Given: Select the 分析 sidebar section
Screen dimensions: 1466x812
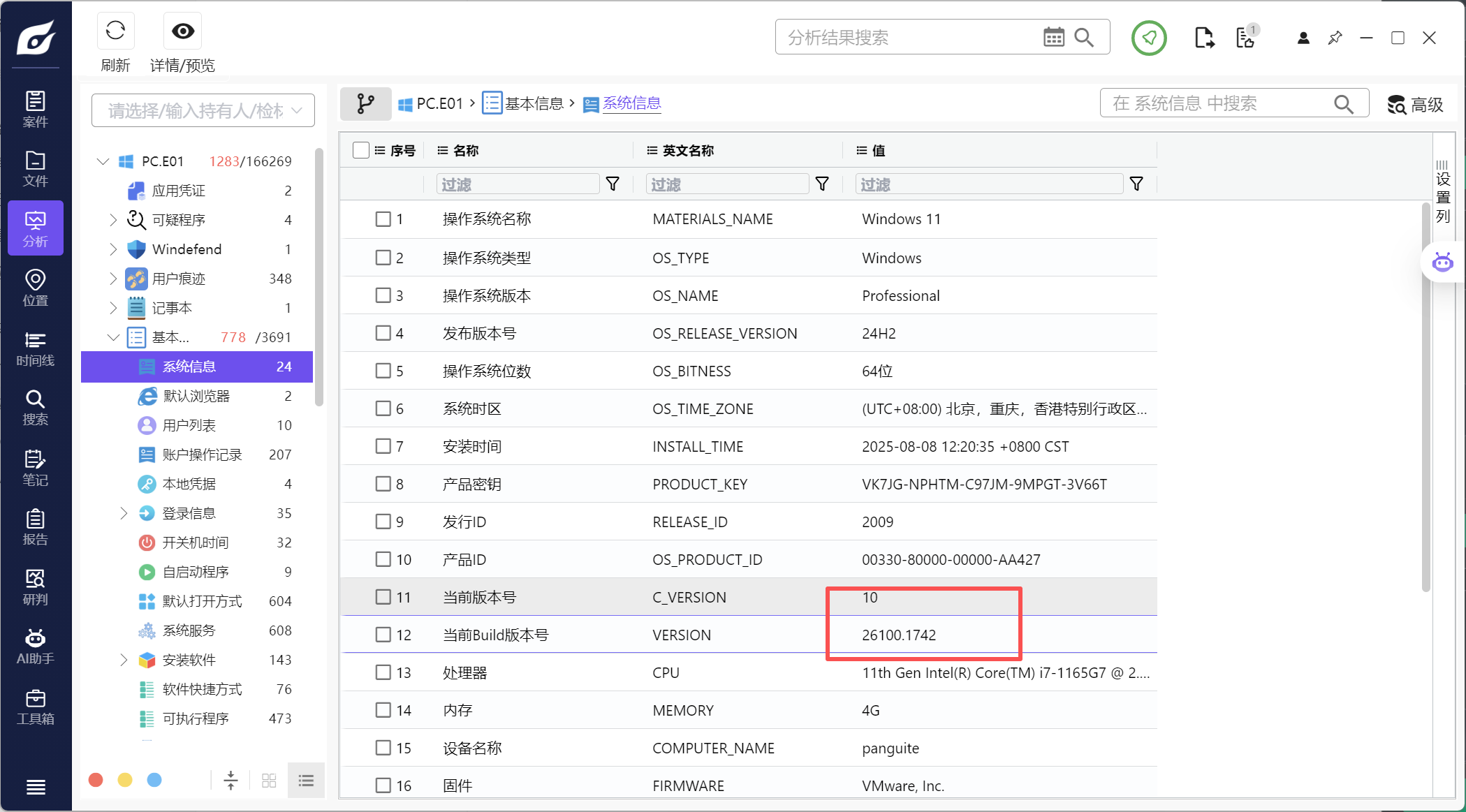Looking at the screenshot, I should coord(36,228).
